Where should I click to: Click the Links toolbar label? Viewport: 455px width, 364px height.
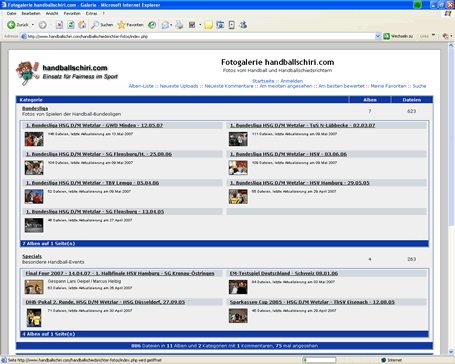click(x=424, y=36)
